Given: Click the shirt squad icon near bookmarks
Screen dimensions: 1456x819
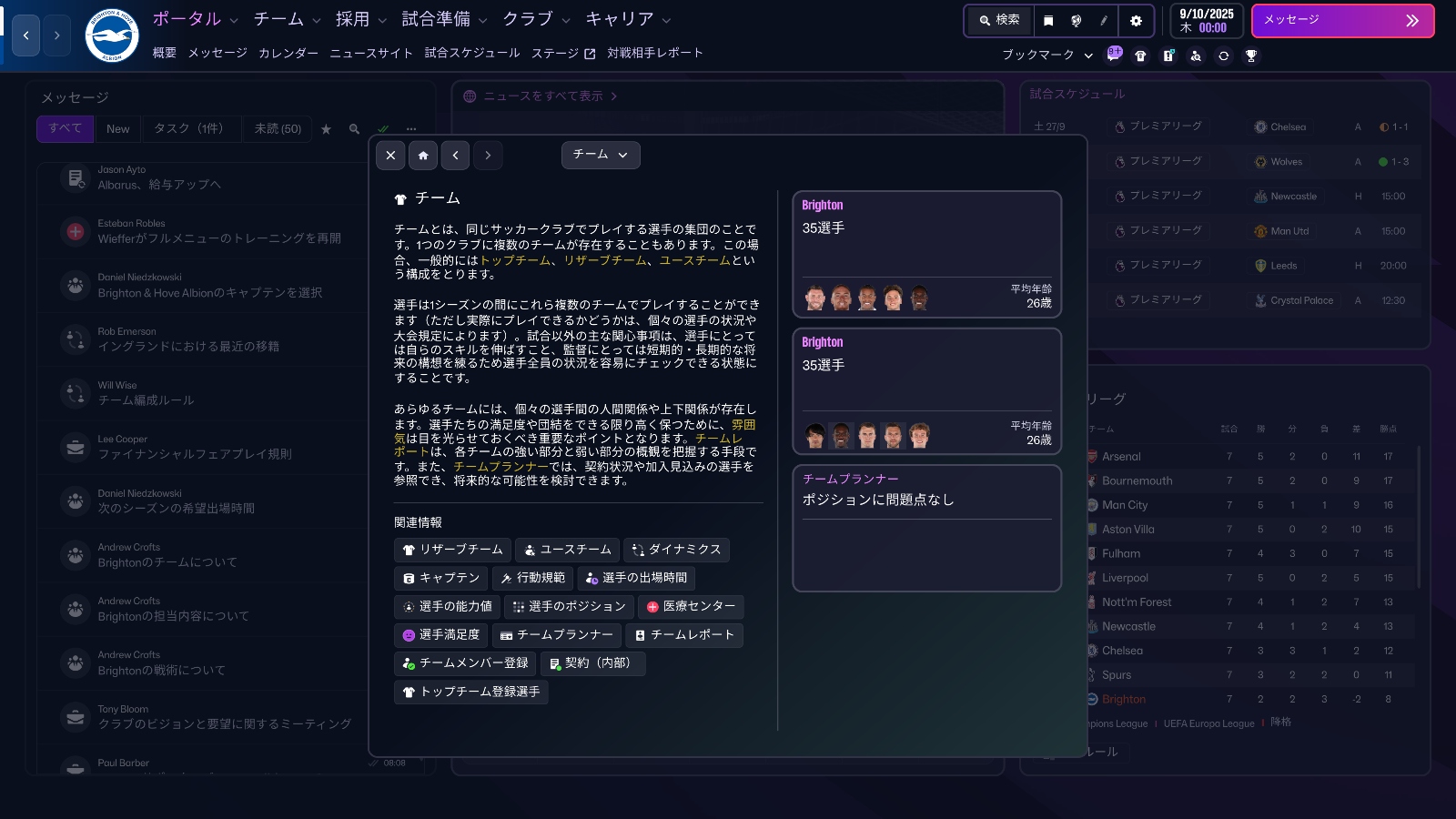Looking at the screenshot, I should (1140, 56).
